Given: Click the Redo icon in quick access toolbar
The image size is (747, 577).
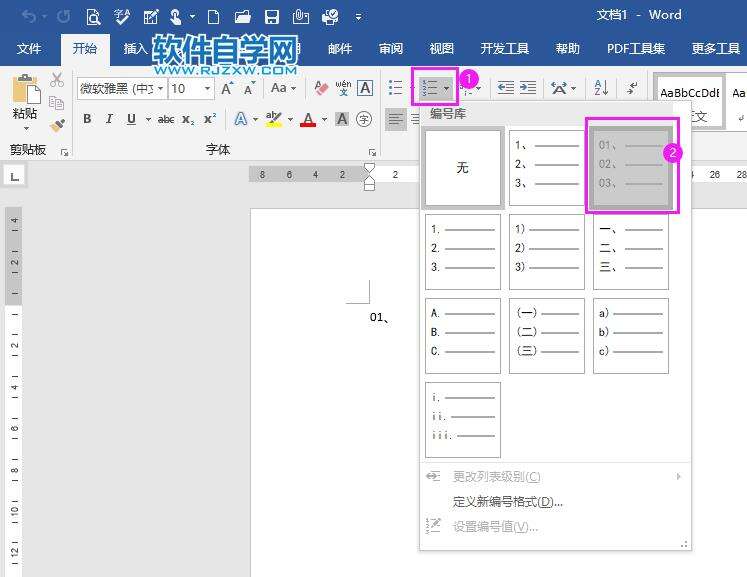Looking at the screenshot, I should [63, 17].
